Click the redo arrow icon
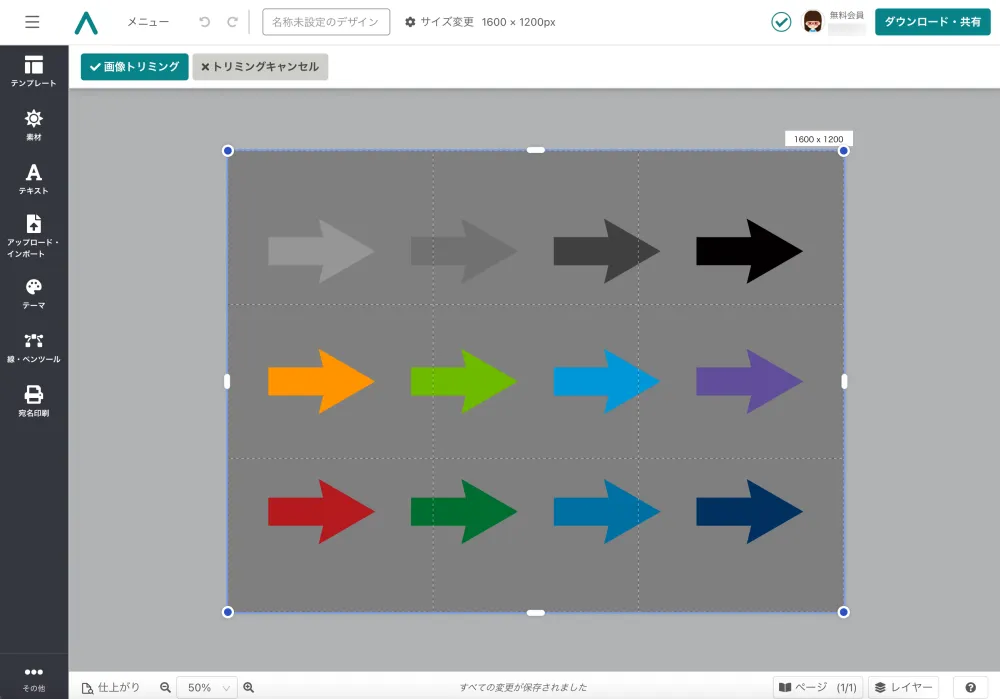 (x=232, y=22)
